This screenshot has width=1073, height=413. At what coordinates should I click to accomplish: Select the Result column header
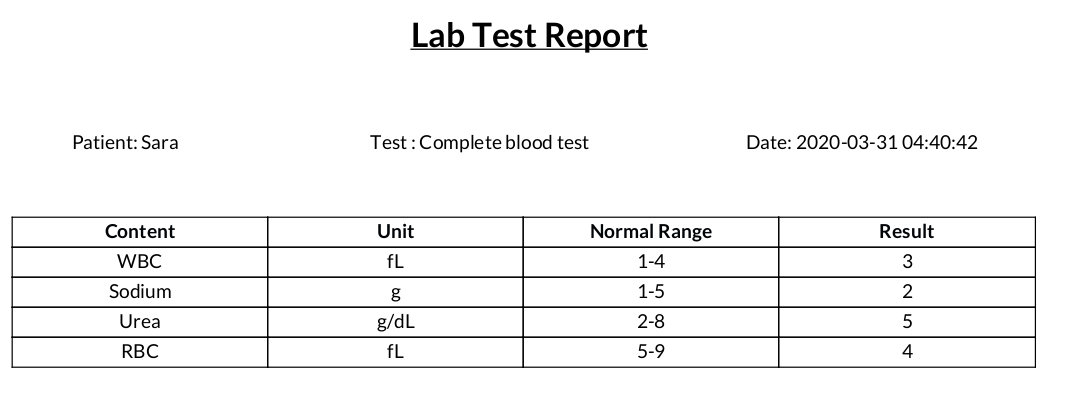(x=906, y=232)
